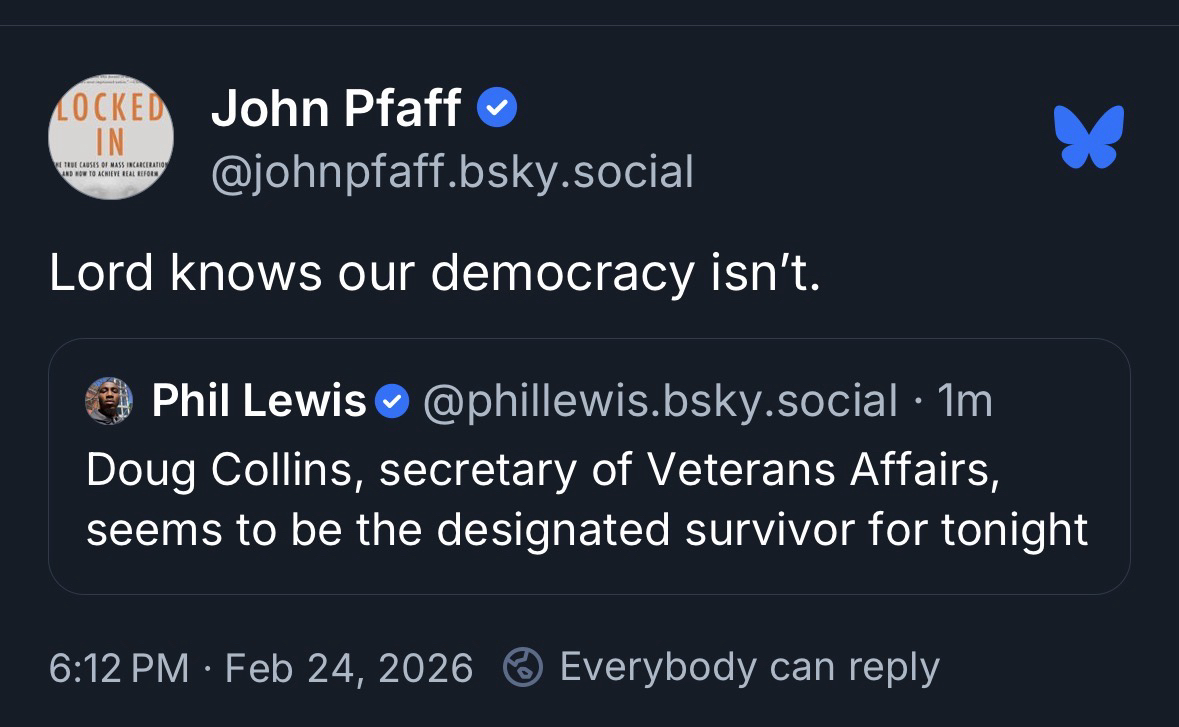Open the @phillewis.bsky.social handle
1179x727 pixels.
[x=660, y=401]
